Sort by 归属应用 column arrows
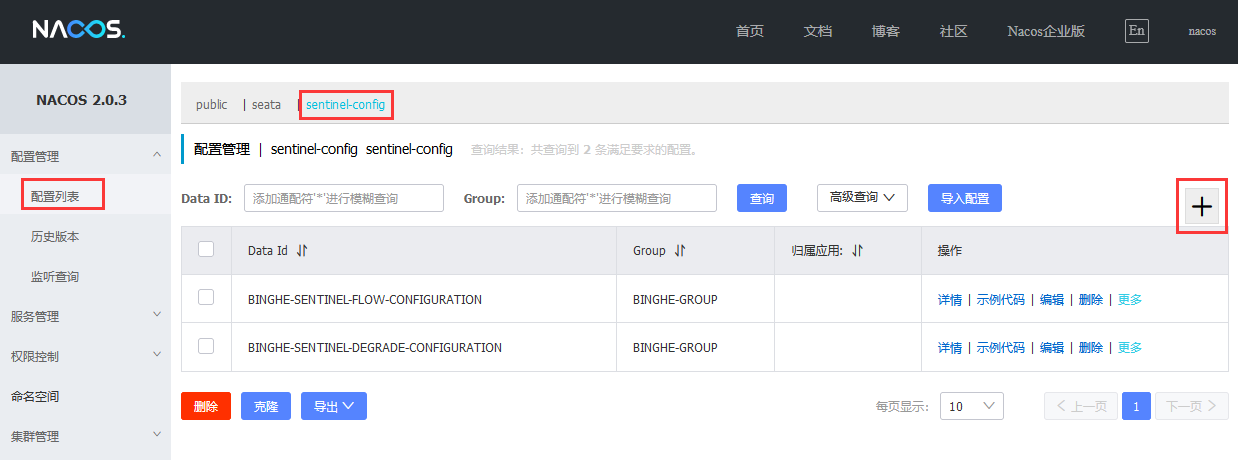 tap(857, 251)
